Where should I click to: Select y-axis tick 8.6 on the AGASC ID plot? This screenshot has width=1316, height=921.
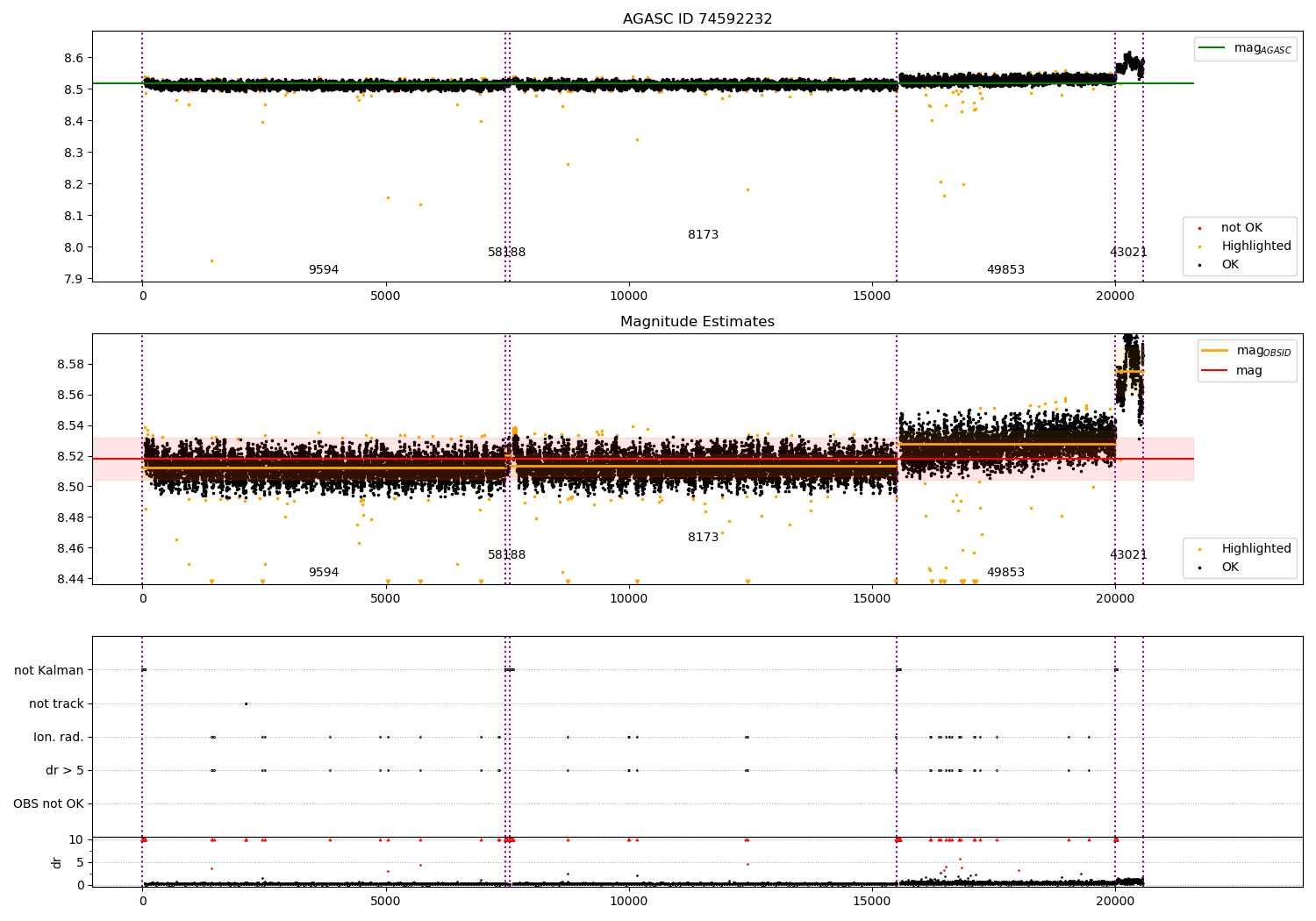tap(73, 59)
